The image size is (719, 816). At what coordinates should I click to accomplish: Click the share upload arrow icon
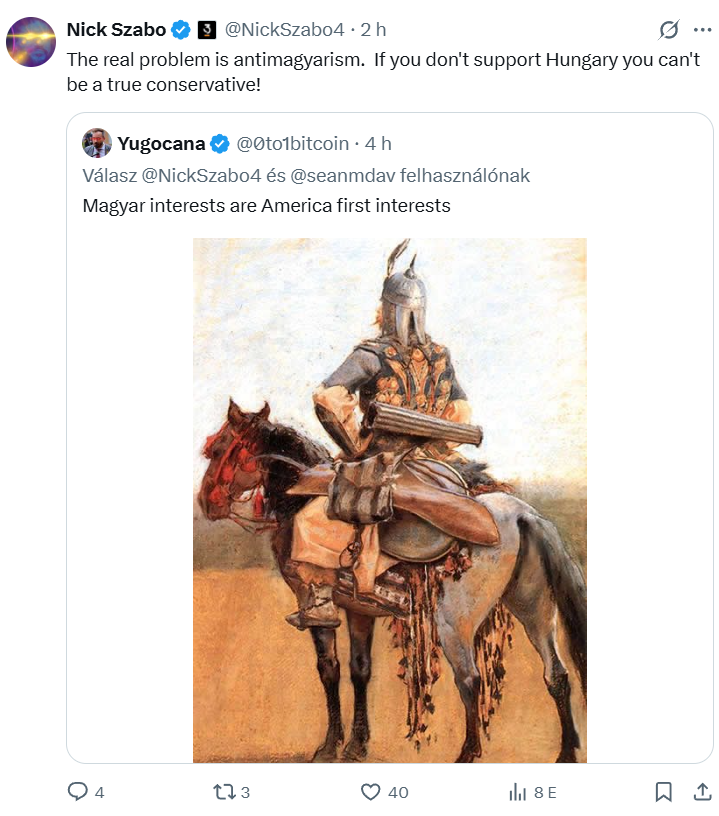[702, 792]
